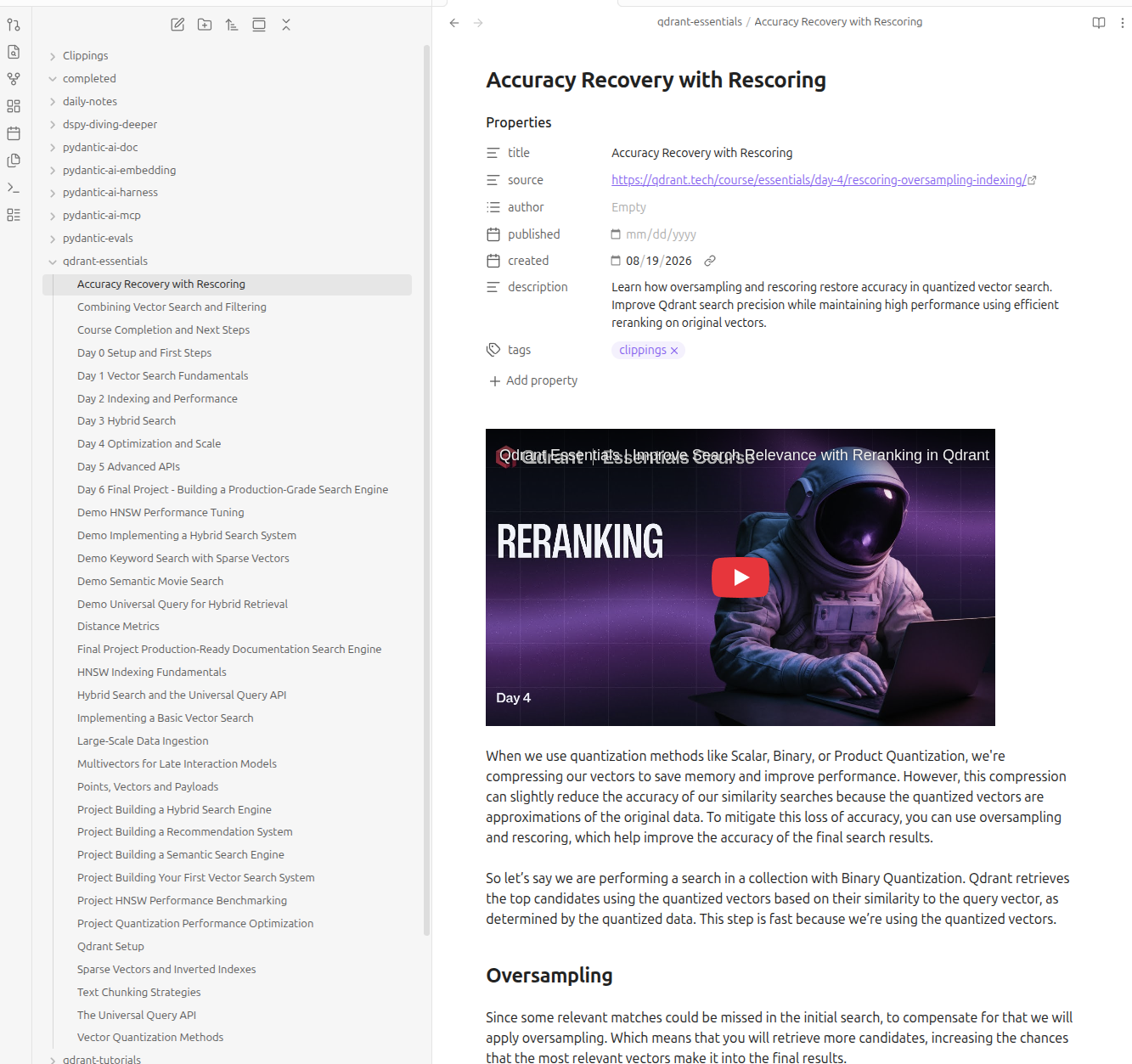Open the canvas grid icon in ribbon
The height and width of the screenshot is (1064, 1132).
tap(14, 106)
